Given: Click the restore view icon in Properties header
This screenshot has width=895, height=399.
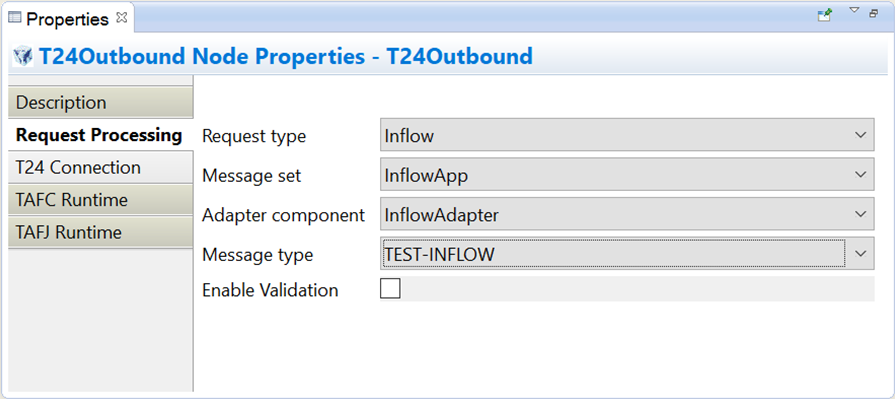Looking at the screenshot, I should click(x=873, y=14).
